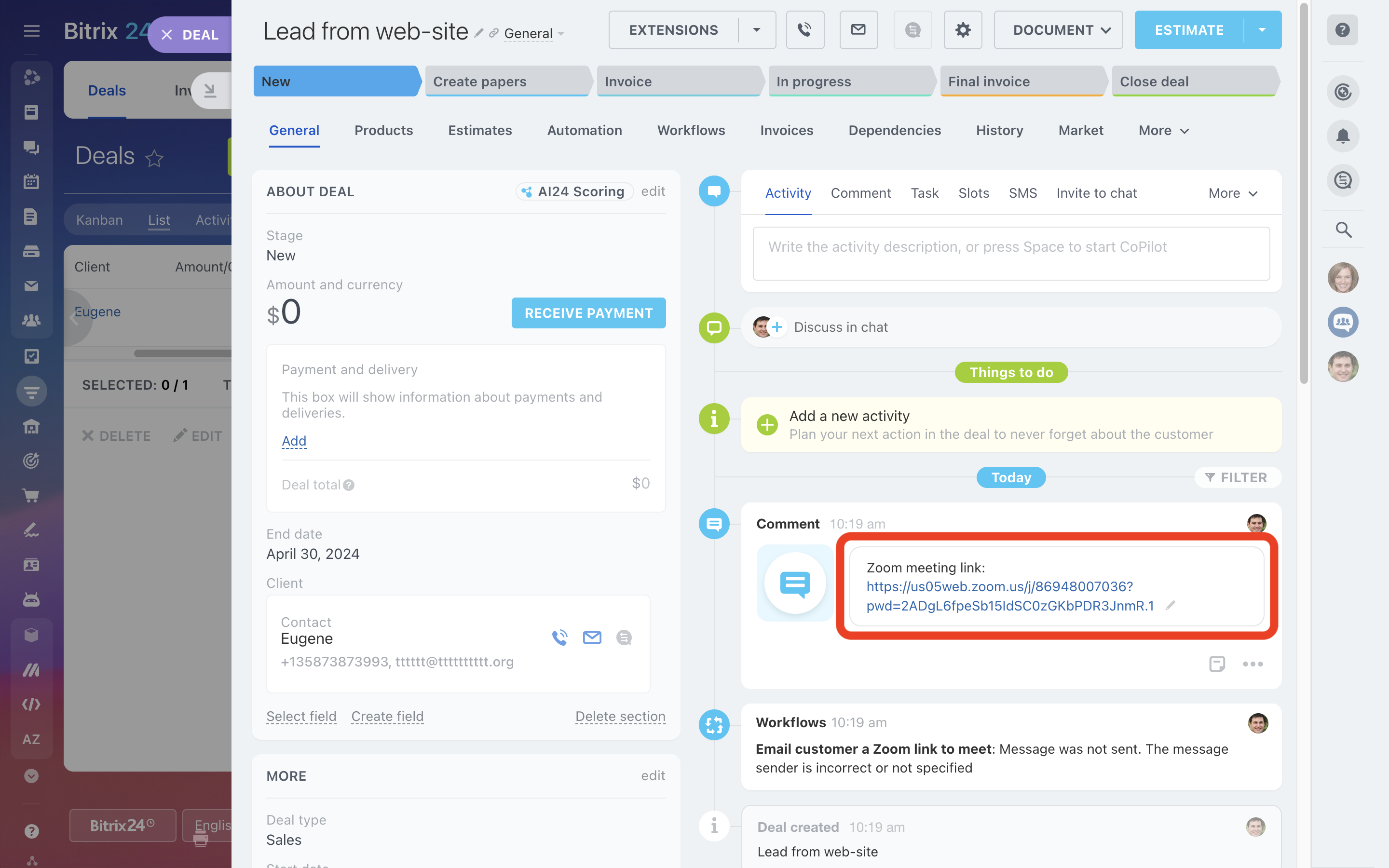Click three-dots menu on the comment
This screenshot has height=868, width=1389.
[1253, 664]
